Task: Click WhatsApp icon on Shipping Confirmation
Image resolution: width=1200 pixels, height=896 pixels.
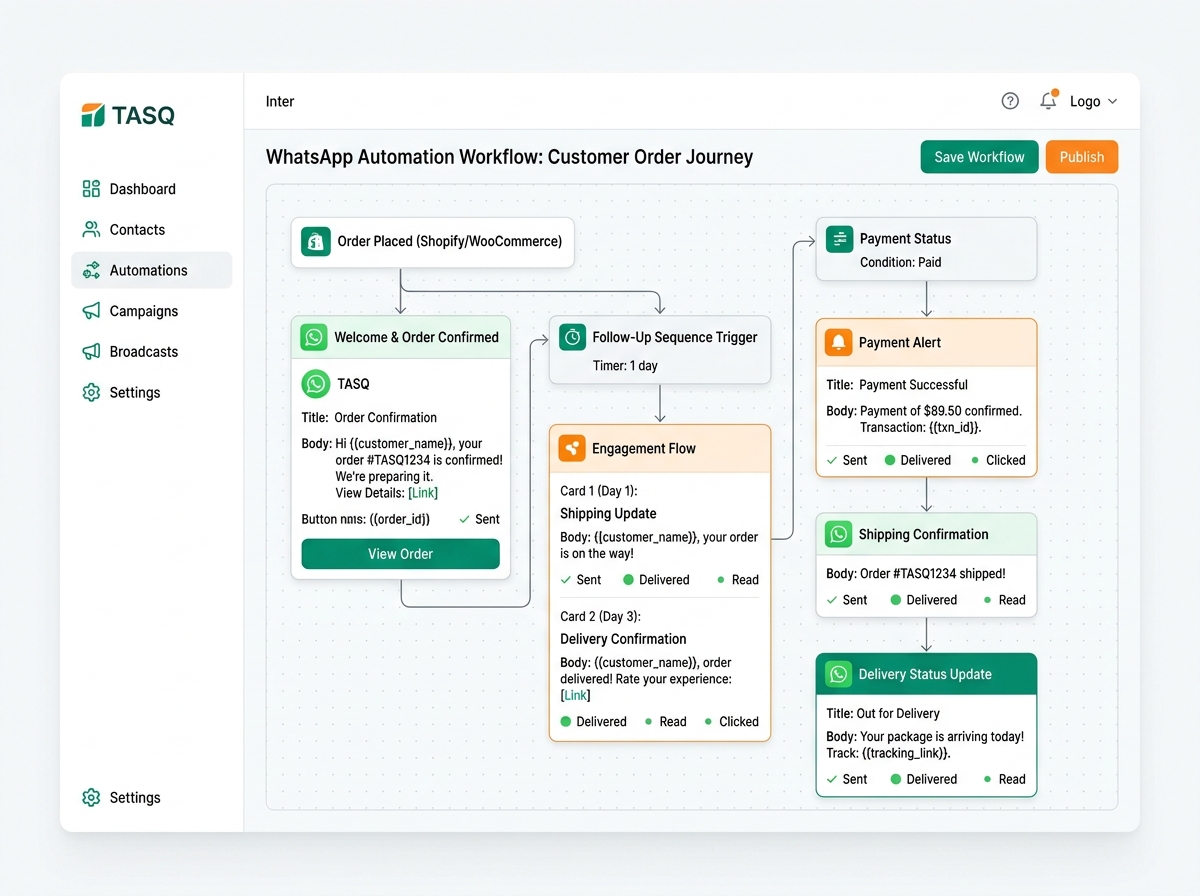Action: coord(838,534)
